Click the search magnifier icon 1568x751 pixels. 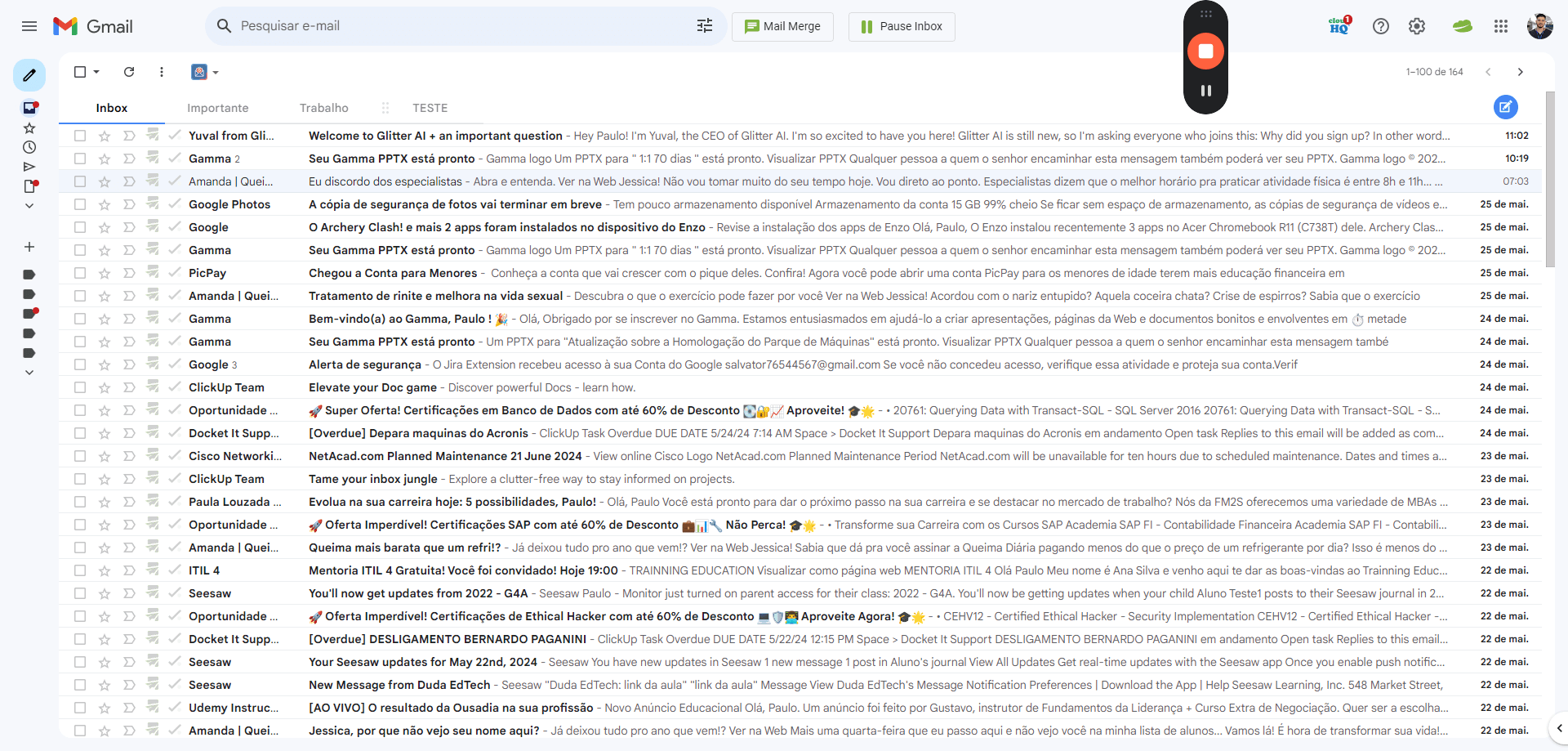click(x=224, y=26)
